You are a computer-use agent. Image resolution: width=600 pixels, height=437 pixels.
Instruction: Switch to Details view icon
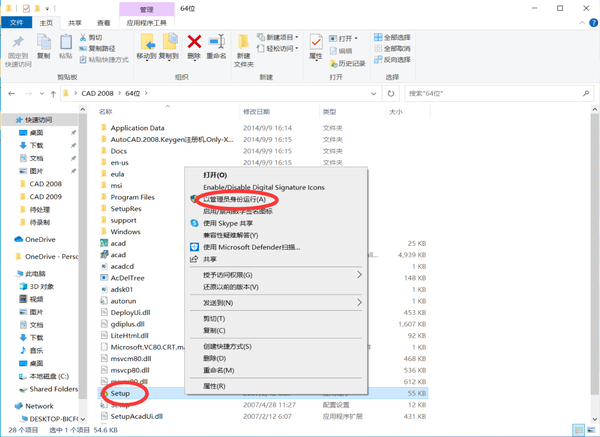[579, 430]
